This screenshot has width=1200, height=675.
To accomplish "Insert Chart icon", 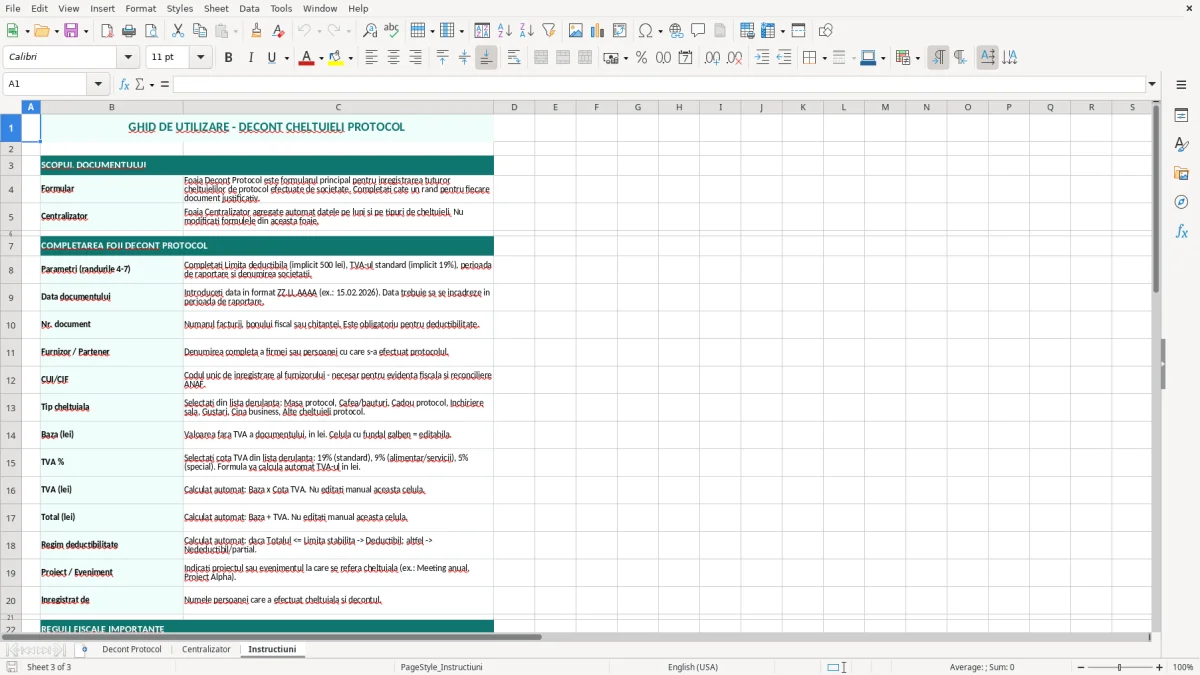I will pyautogui.click(x=598, y=31).
